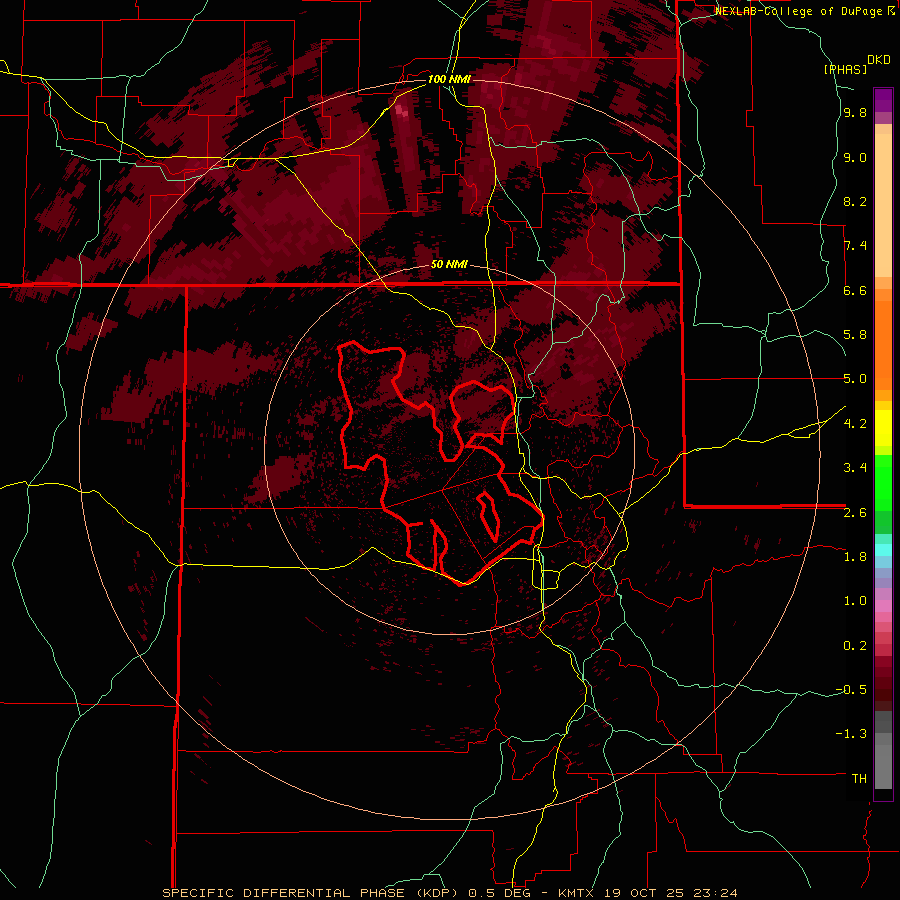Pick the pink color bar segment

pyautogui.click(x=883, y=606)
